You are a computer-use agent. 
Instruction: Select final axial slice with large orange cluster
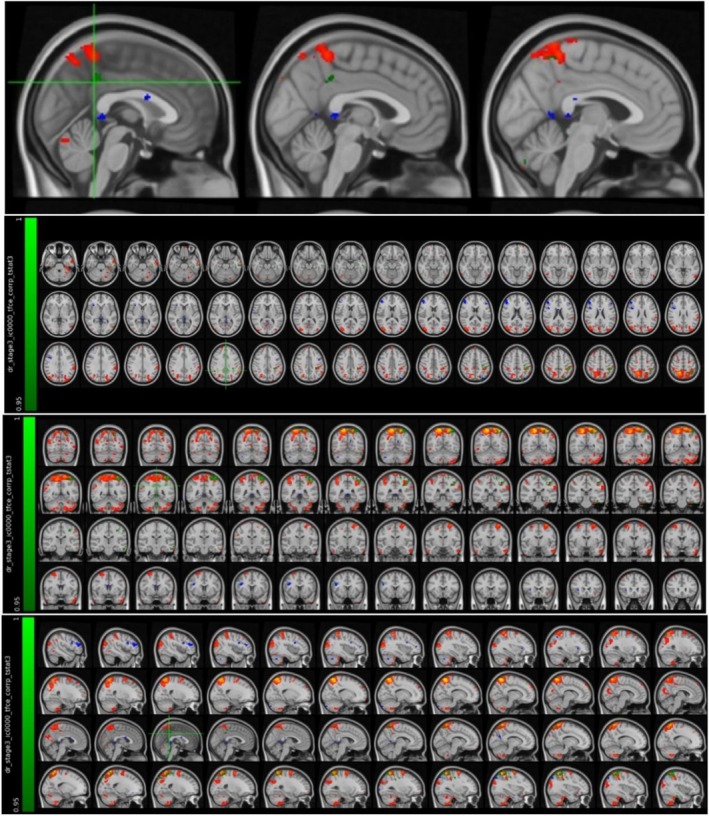(x=683, y=365)
